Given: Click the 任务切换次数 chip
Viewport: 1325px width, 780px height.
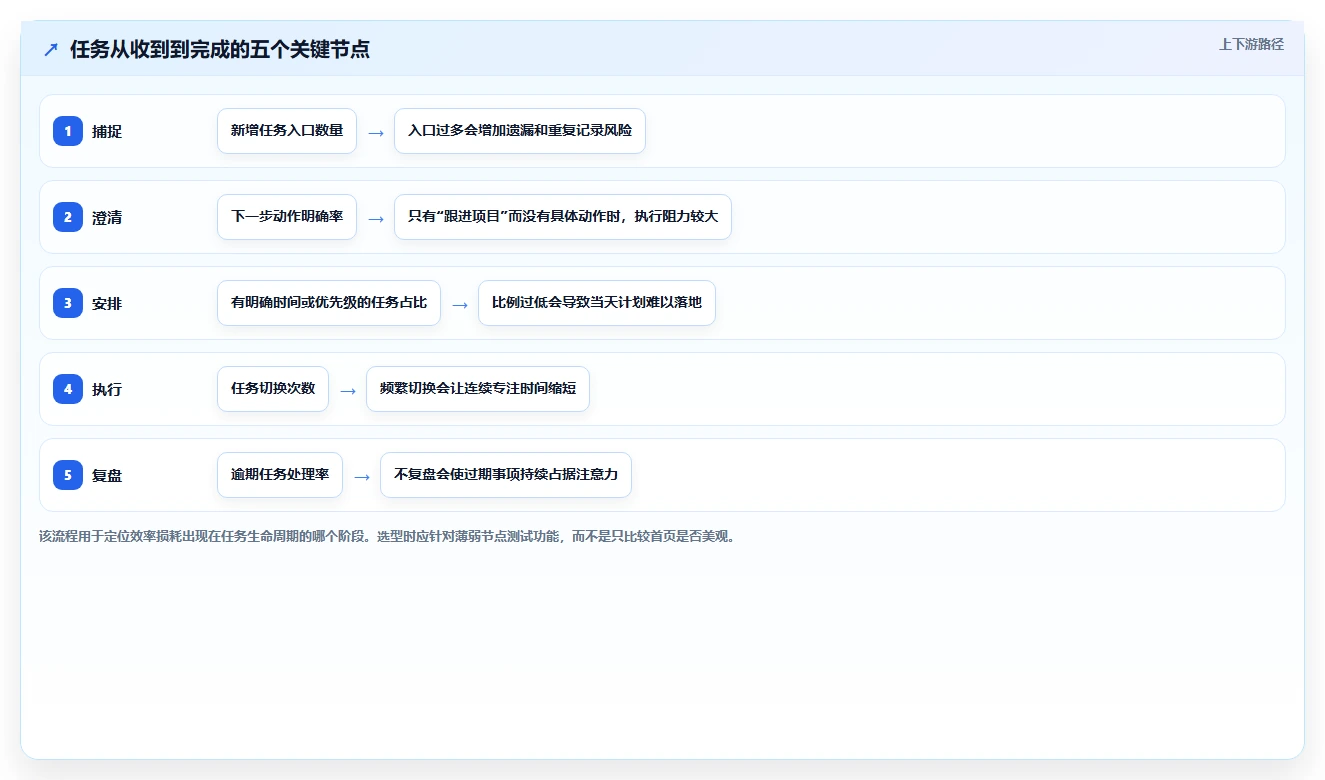Looking at the screenshot, I should [x=273, y=389].
